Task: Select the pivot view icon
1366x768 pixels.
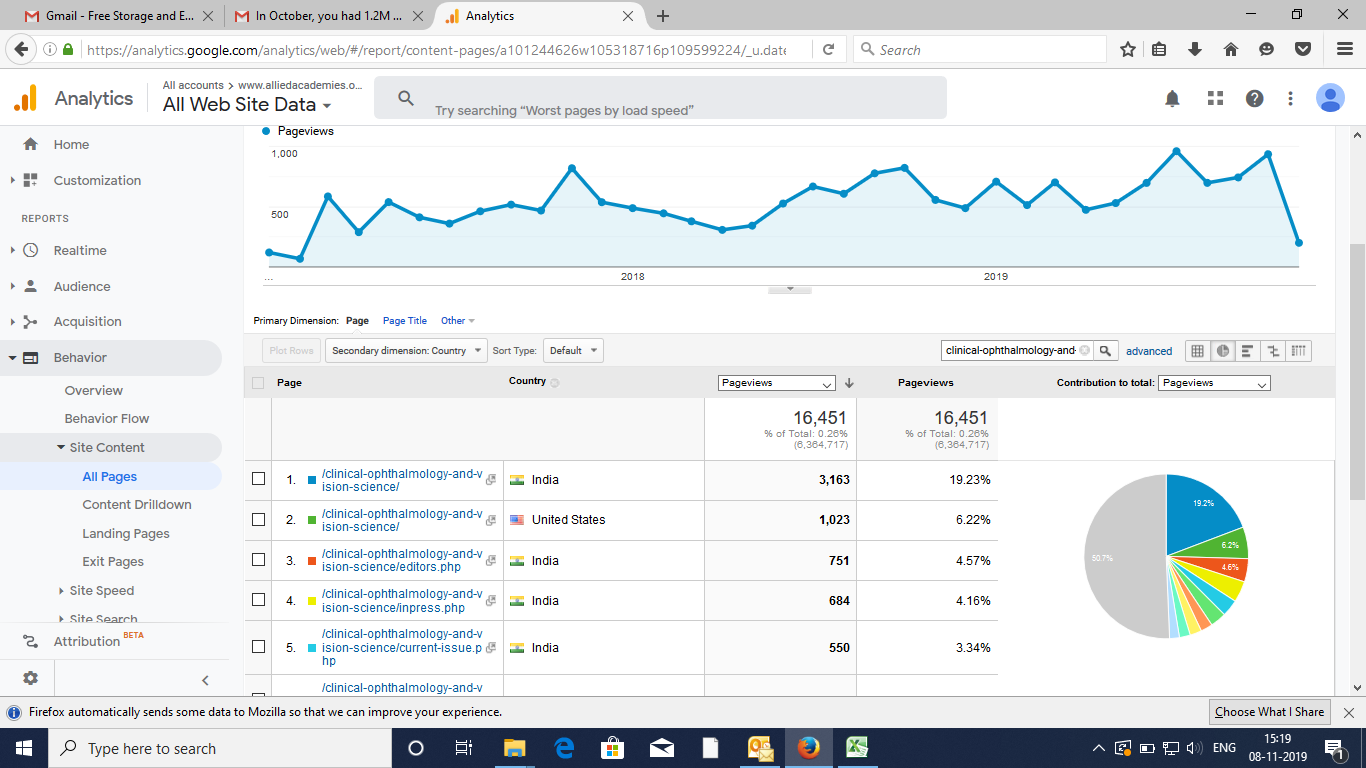Action: pyautogui.click(x=1298, y=351)
